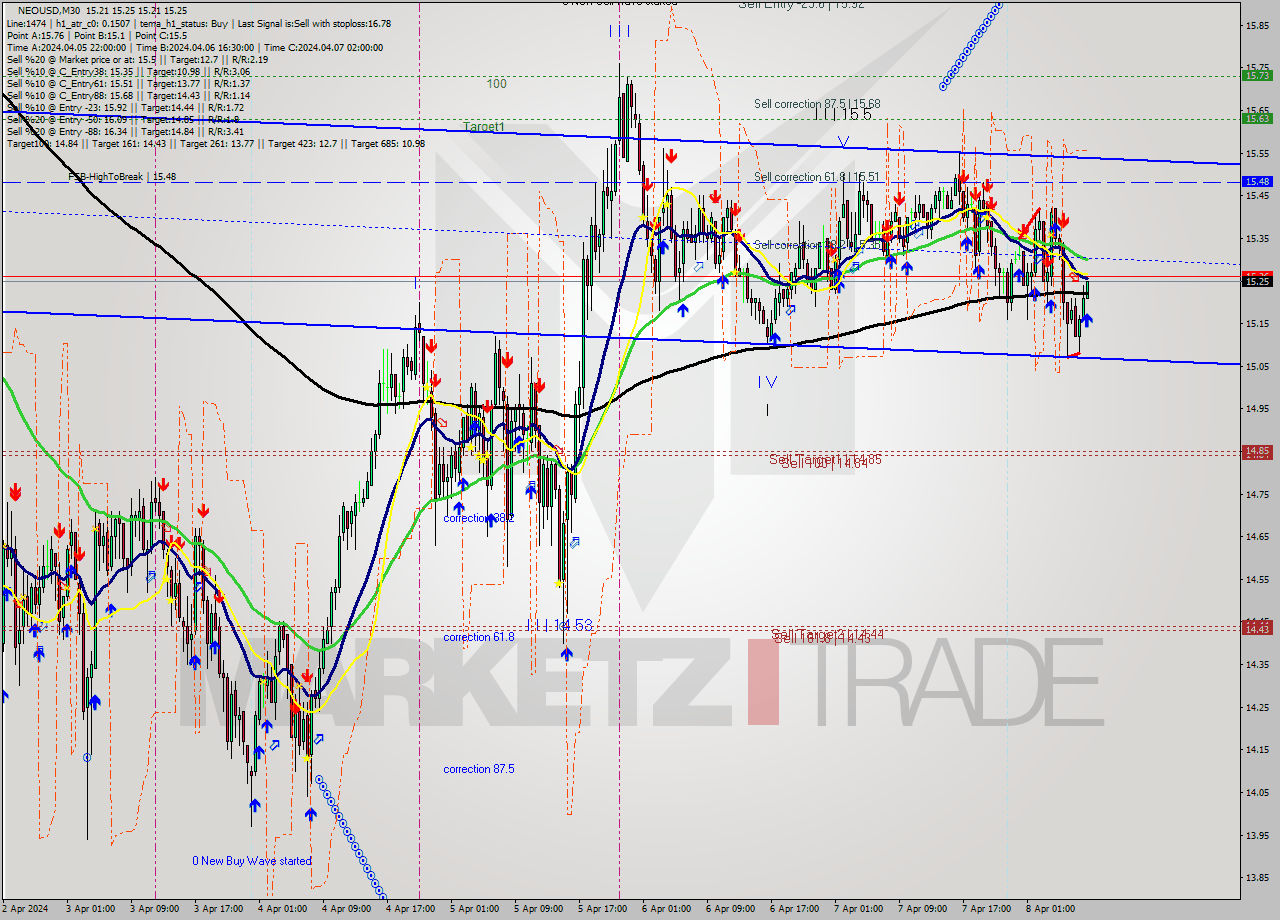Viewport: 1280px width, 920px height.
Task: Click the FSB-HighToBreak | 15.48 label
Action: pyautogui.click(x=122, y=177)
